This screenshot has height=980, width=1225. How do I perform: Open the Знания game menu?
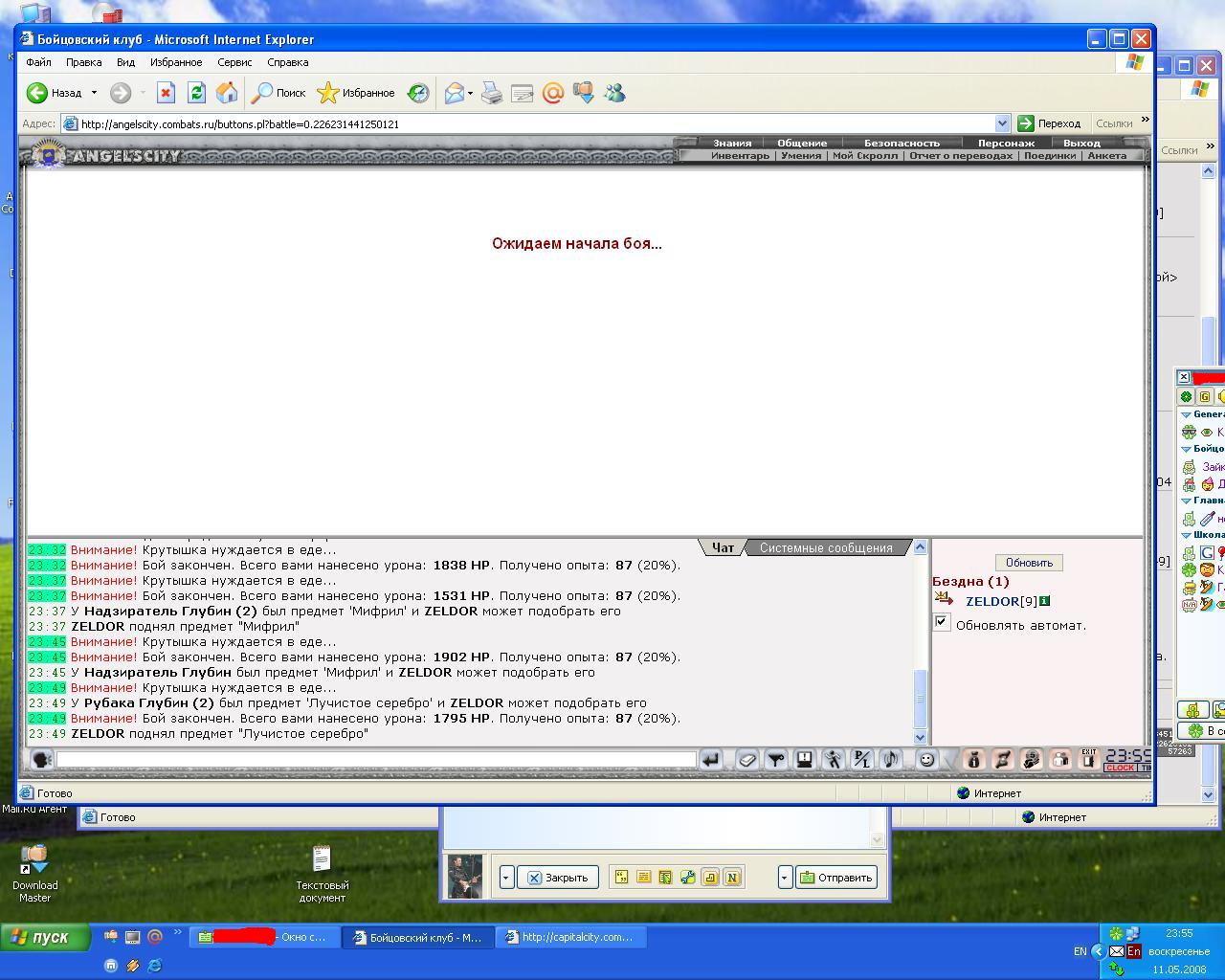[732, 144]
